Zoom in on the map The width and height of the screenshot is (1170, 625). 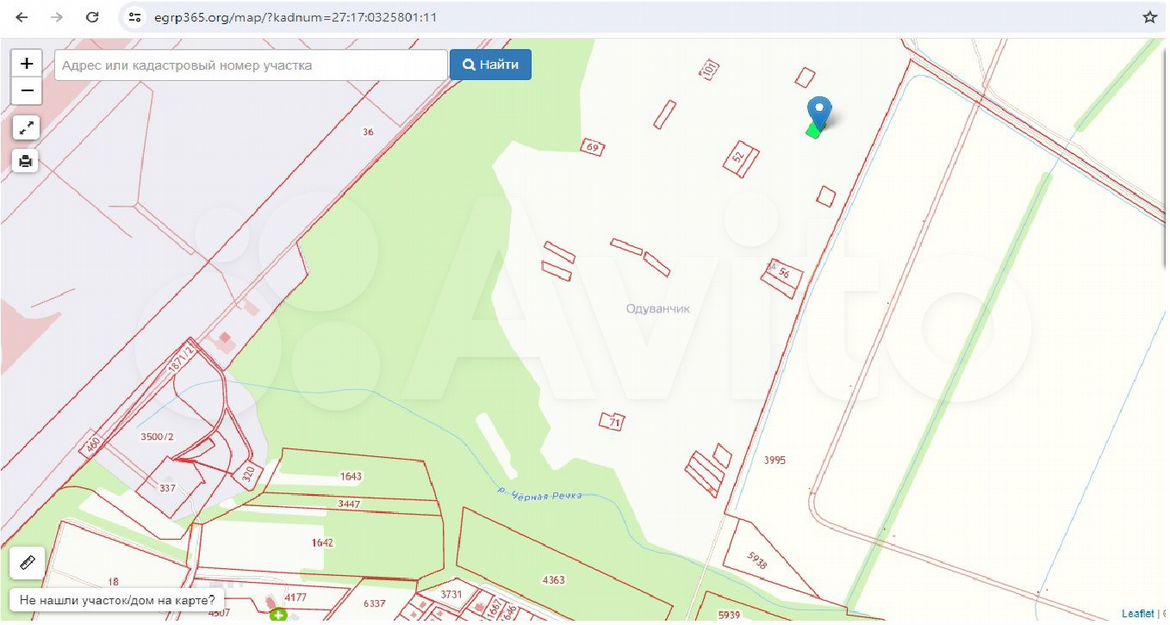[x=26, y=63]
